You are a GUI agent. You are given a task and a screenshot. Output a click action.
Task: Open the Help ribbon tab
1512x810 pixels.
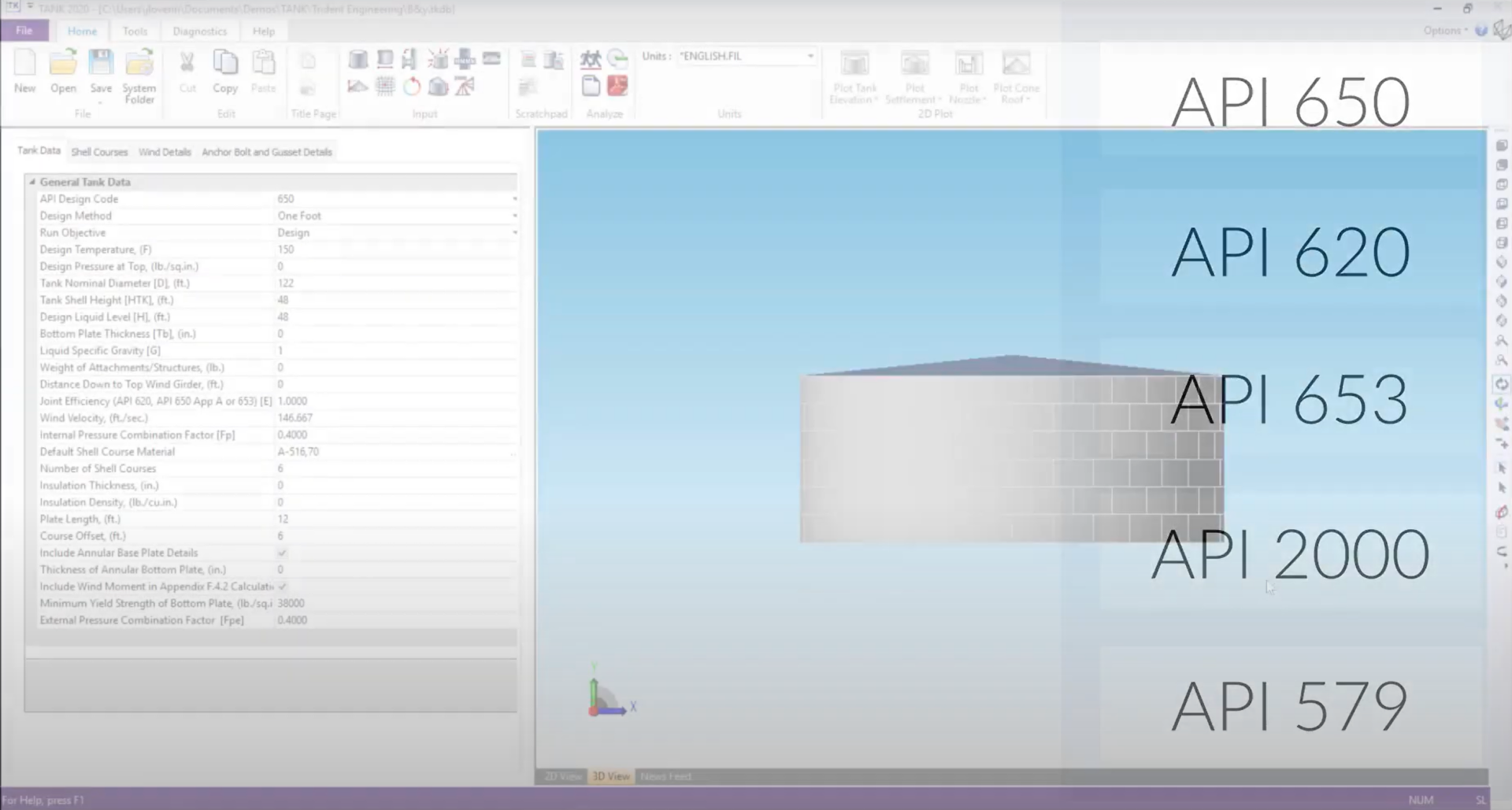(263, 31)
